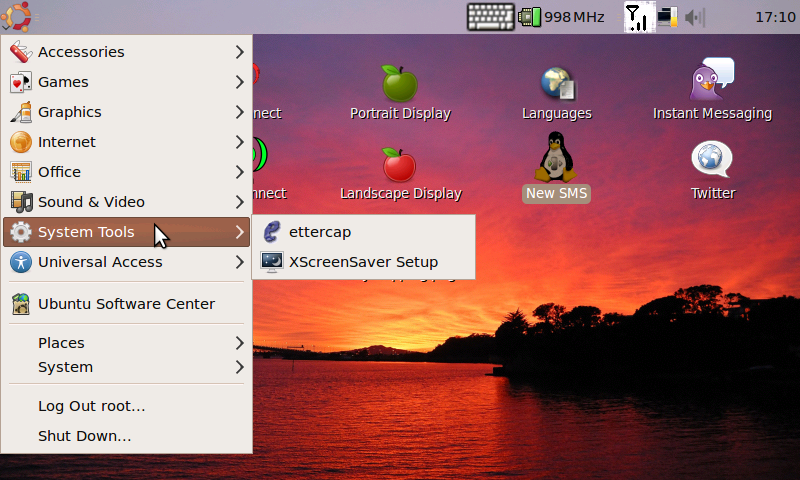Open the Portrait Display desktop icon
800x480 pixels.
coord(400,84)
